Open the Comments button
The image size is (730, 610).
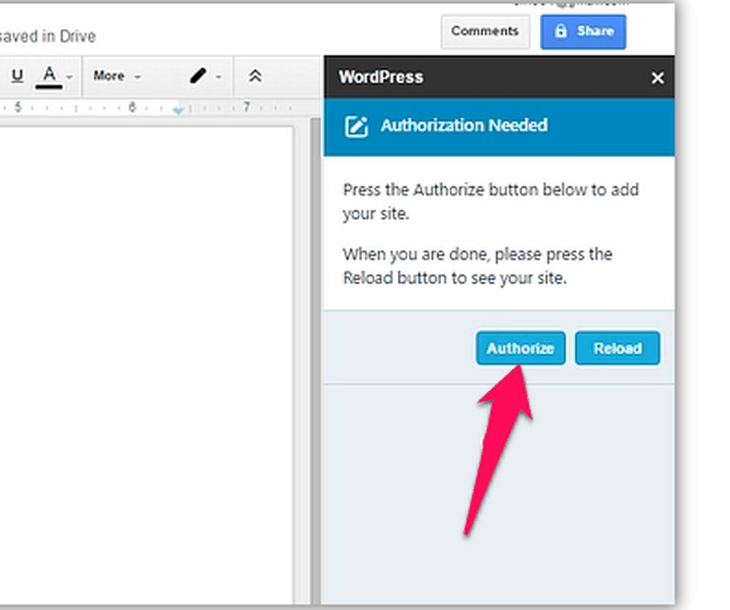485,31
